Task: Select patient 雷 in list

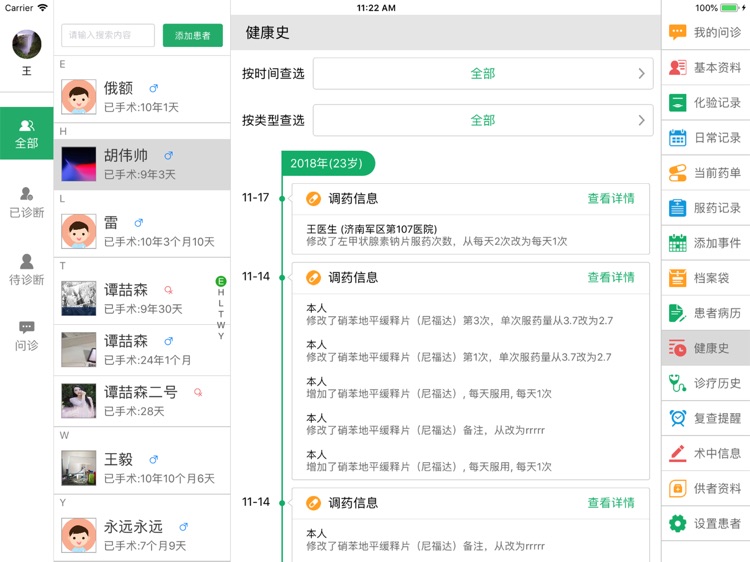Action: pos(142,231)
